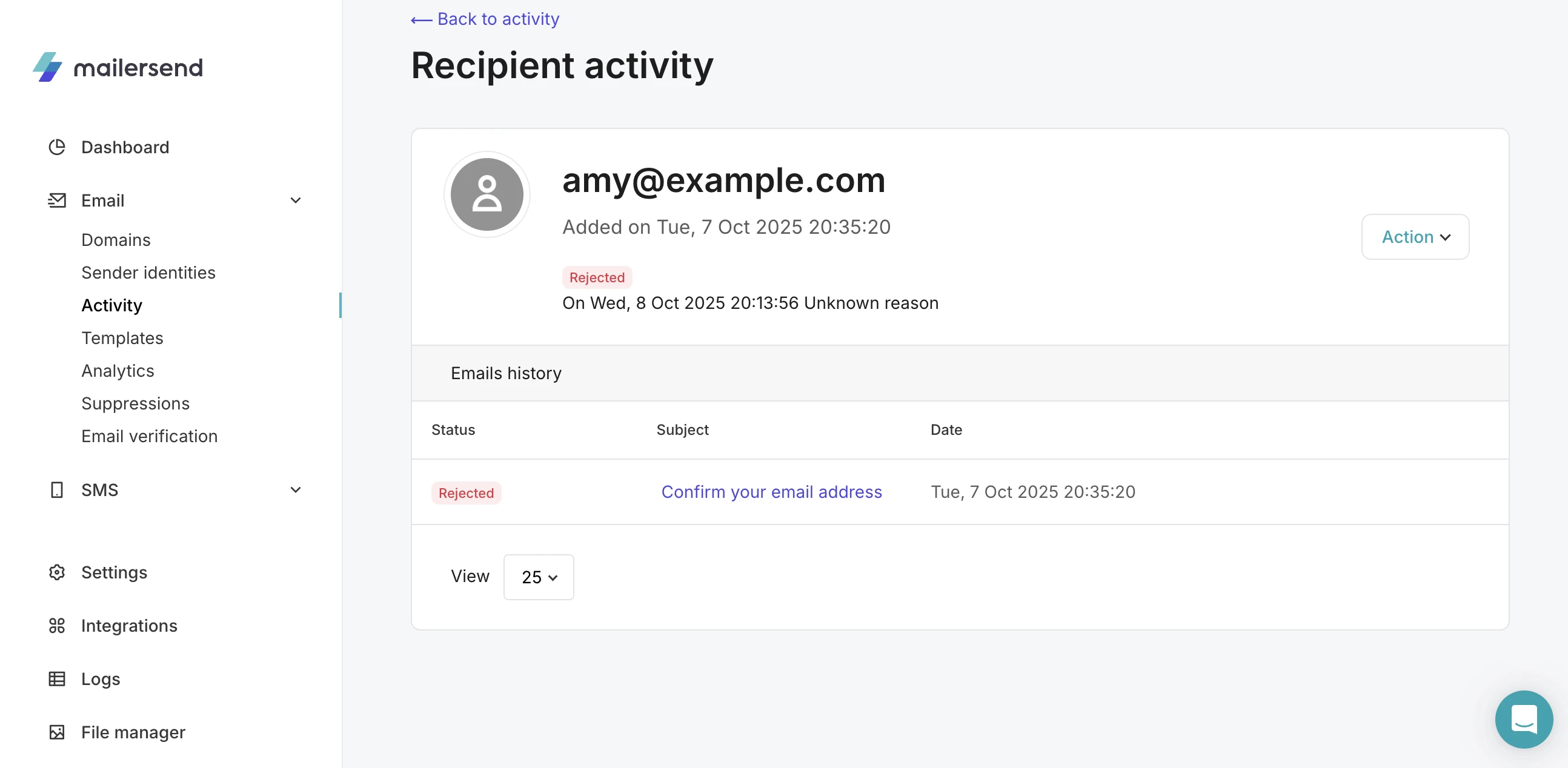Click the Logs table icon
Viewport: 1568px width, 768px height.
56,678
